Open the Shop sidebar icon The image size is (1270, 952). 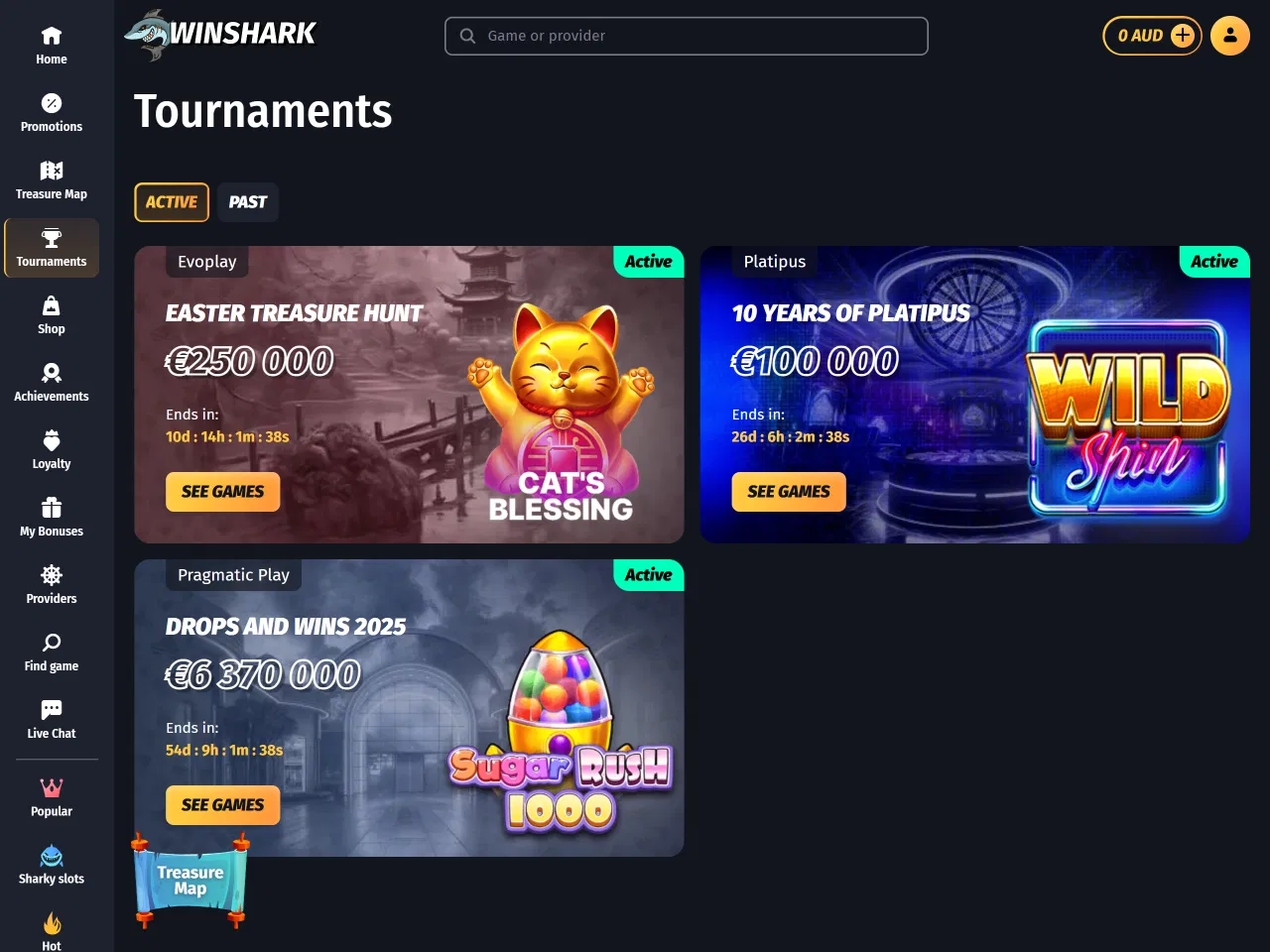coord(52,305)
